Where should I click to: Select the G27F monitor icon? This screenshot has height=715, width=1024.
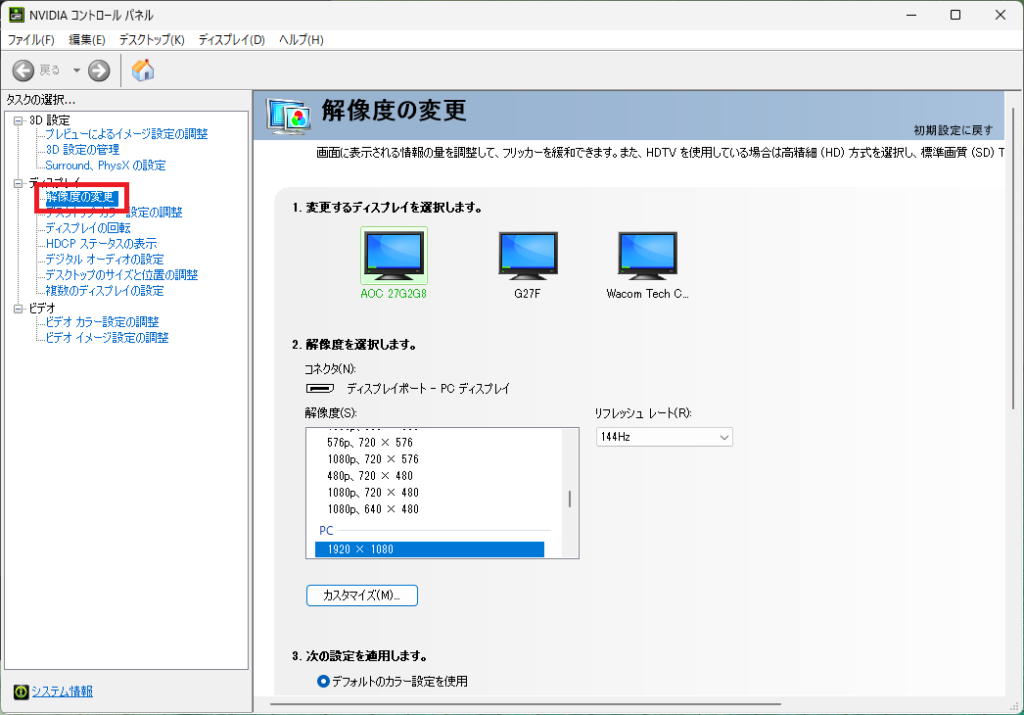pyautogui.click(x=527, y=256)
